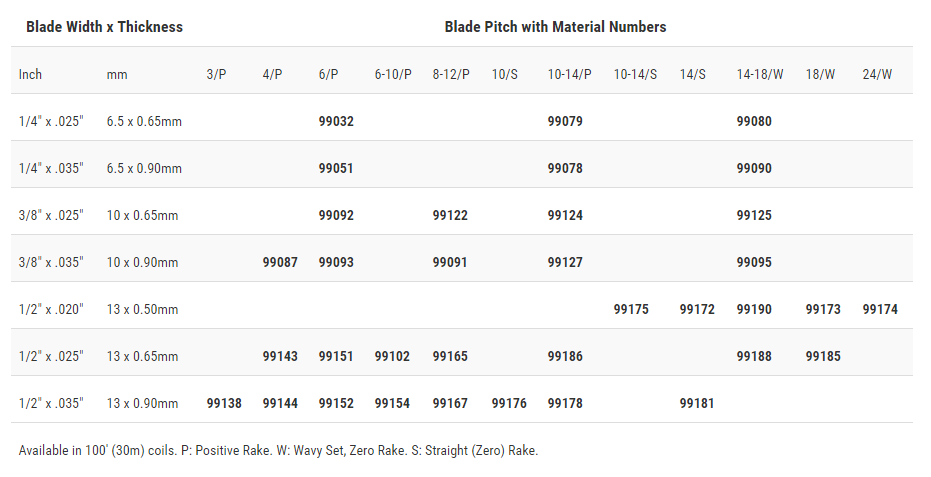
Task: Click the Blade Width x Thickness heading
Action: [104, 27]
